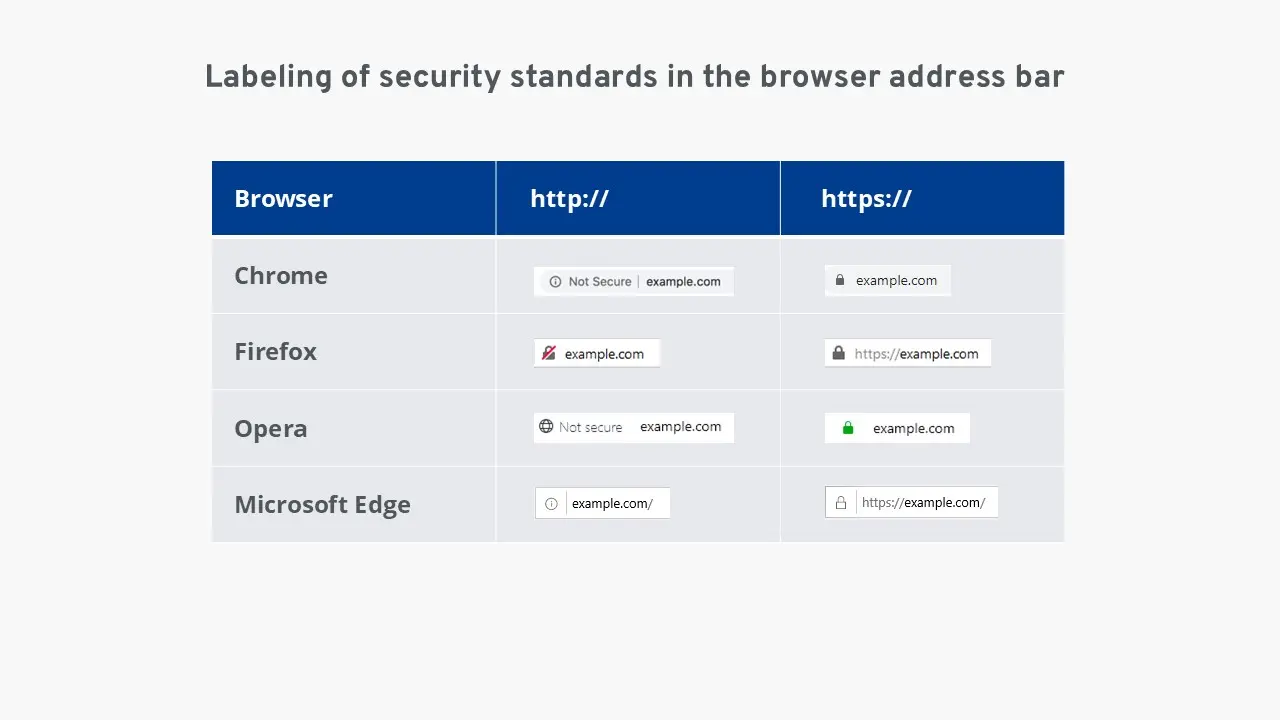Select the http:// column header

point(569,198)
